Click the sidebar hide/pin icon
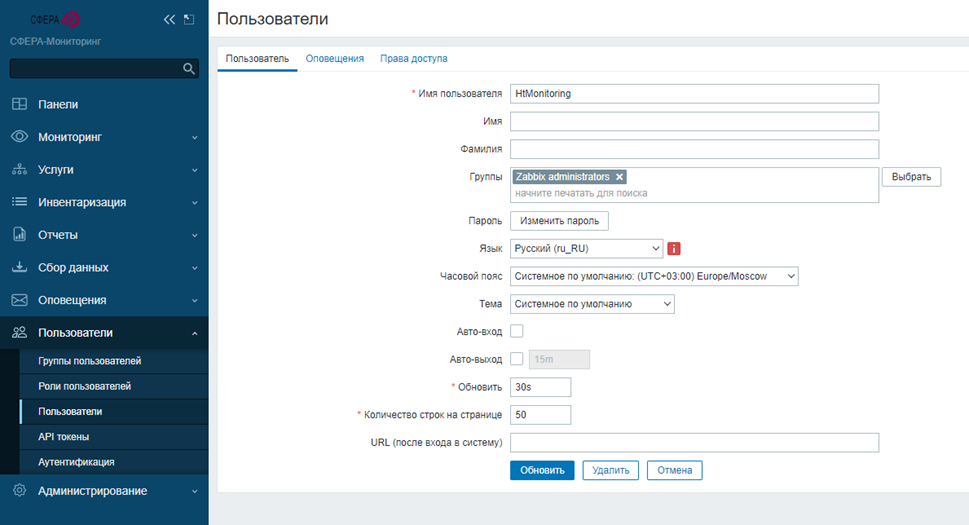Viewport: 969px width, 525px height. (x=188, y=19)
